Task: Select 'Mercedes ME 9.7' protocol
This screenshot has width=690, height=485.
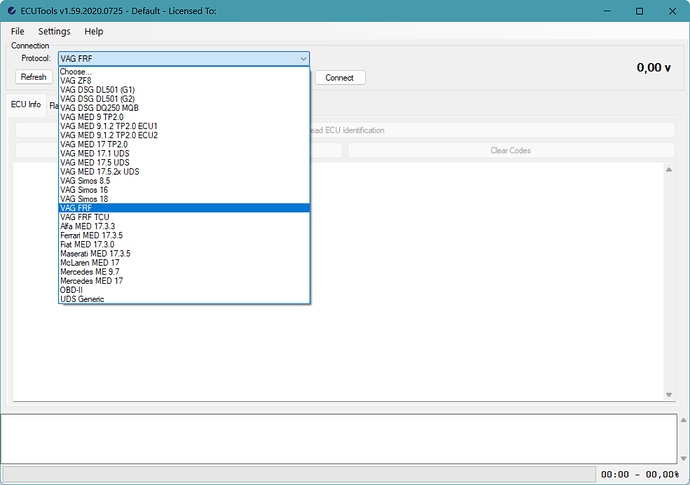Action: click(x=184, y=272)
